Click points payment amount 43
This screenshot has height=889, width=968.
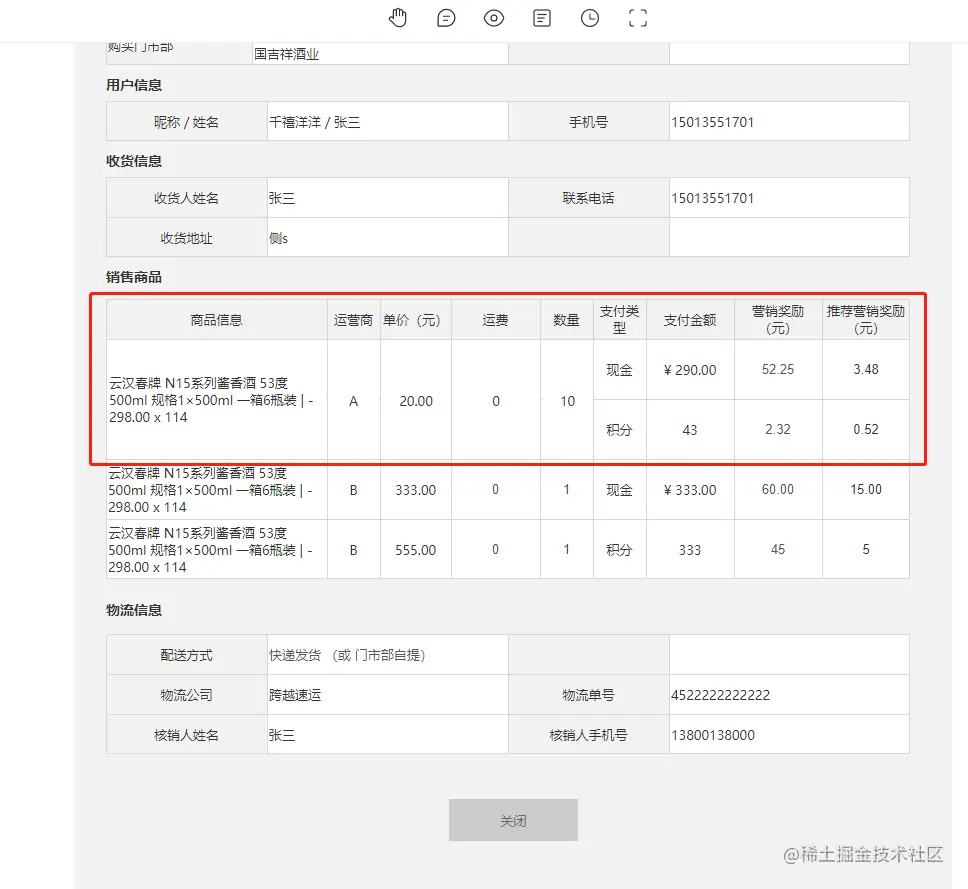690,430
